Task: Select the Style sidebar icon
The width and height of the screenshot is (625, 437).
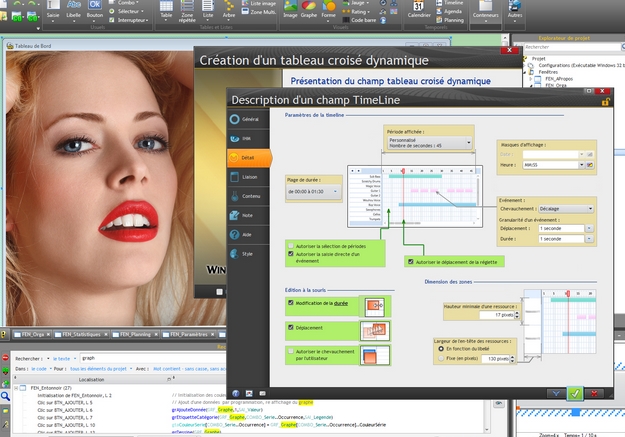Action: (234, 254)
